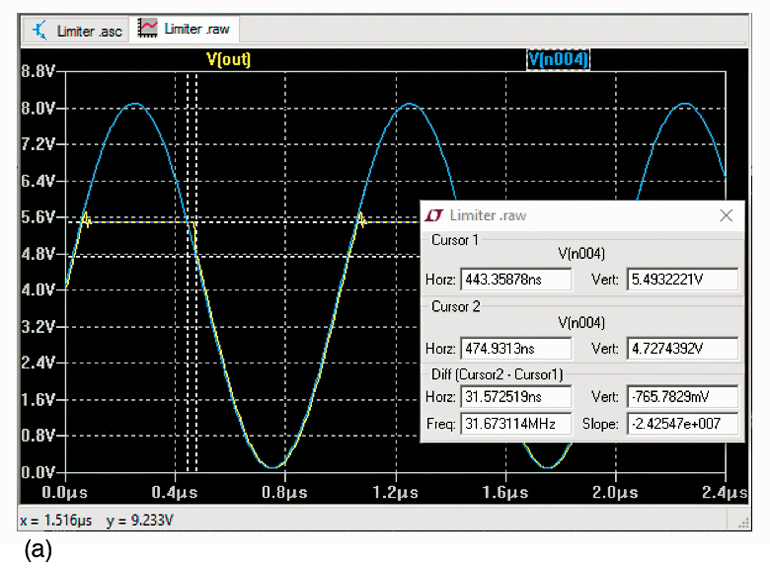Screen dimensions: 770x570
Task: Click Cursor 1 Horz value field
Action: pyautogui.click(x=515, y=280)
